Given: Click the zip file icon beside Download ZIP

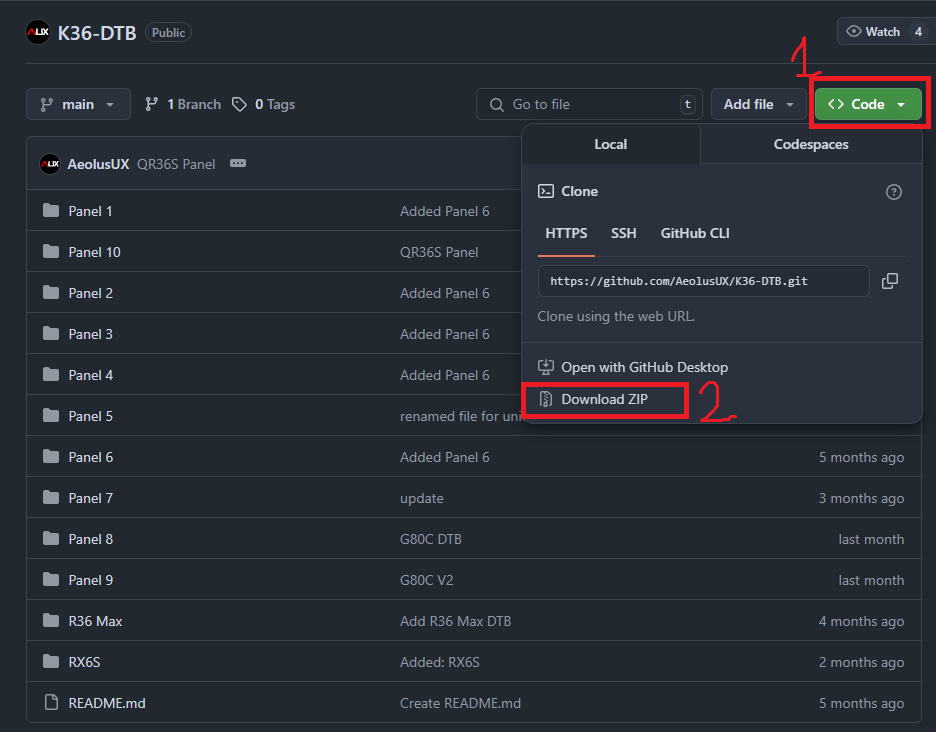Looking at the screenshot, I should pos(546,399).
